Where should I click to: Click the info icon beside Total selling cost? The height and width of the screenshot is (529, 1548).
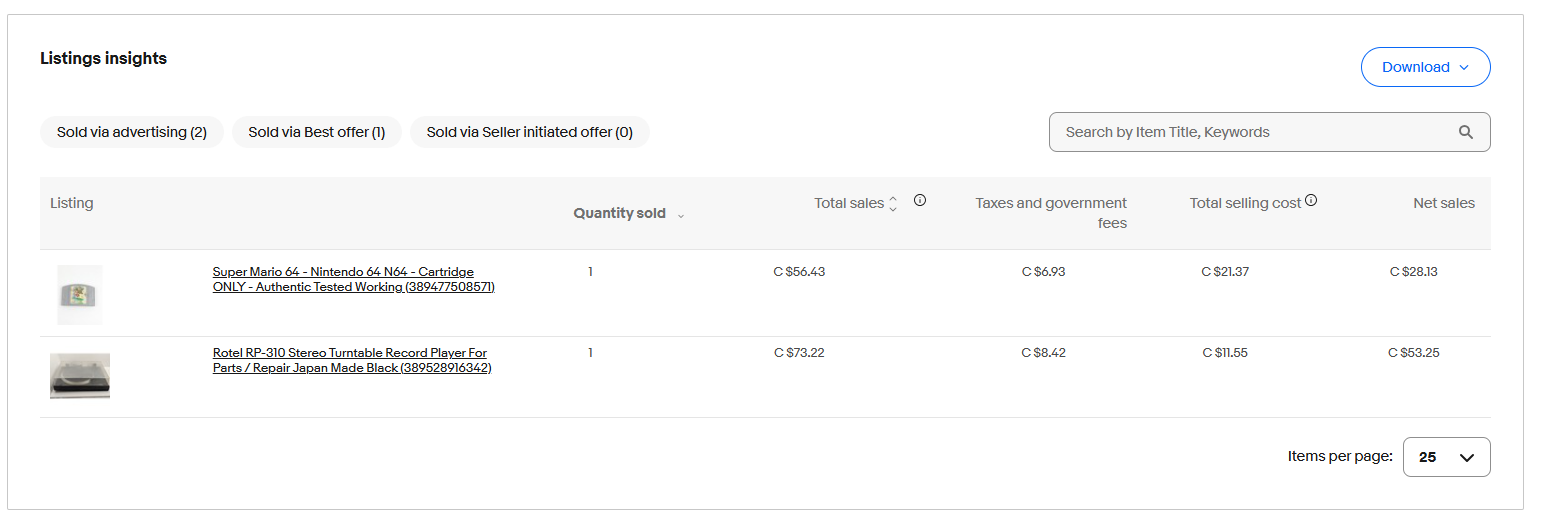click(1311, 201)
